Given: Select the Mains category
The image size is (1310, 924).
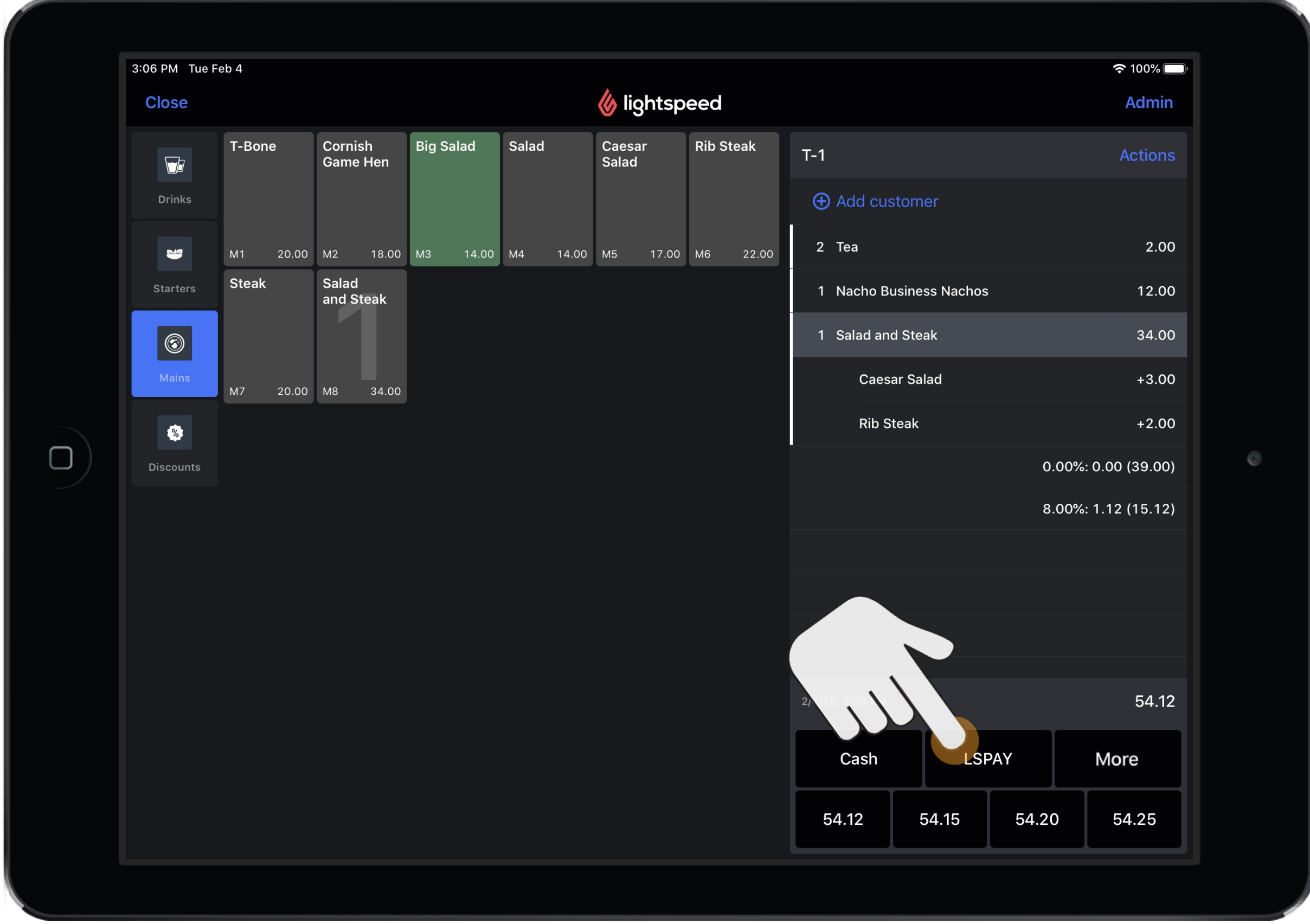Looking at the screenshot, I should [x=175, y=354].
